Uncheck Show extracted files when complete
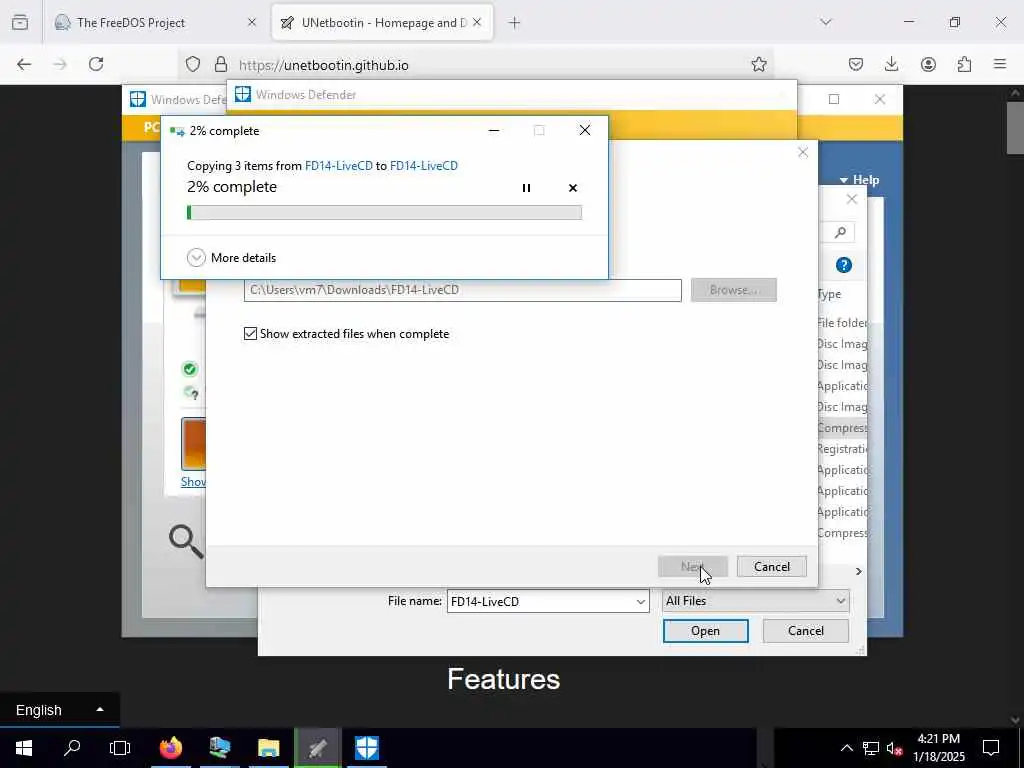This screenshot has height=768, width=1024. [250, 334]
